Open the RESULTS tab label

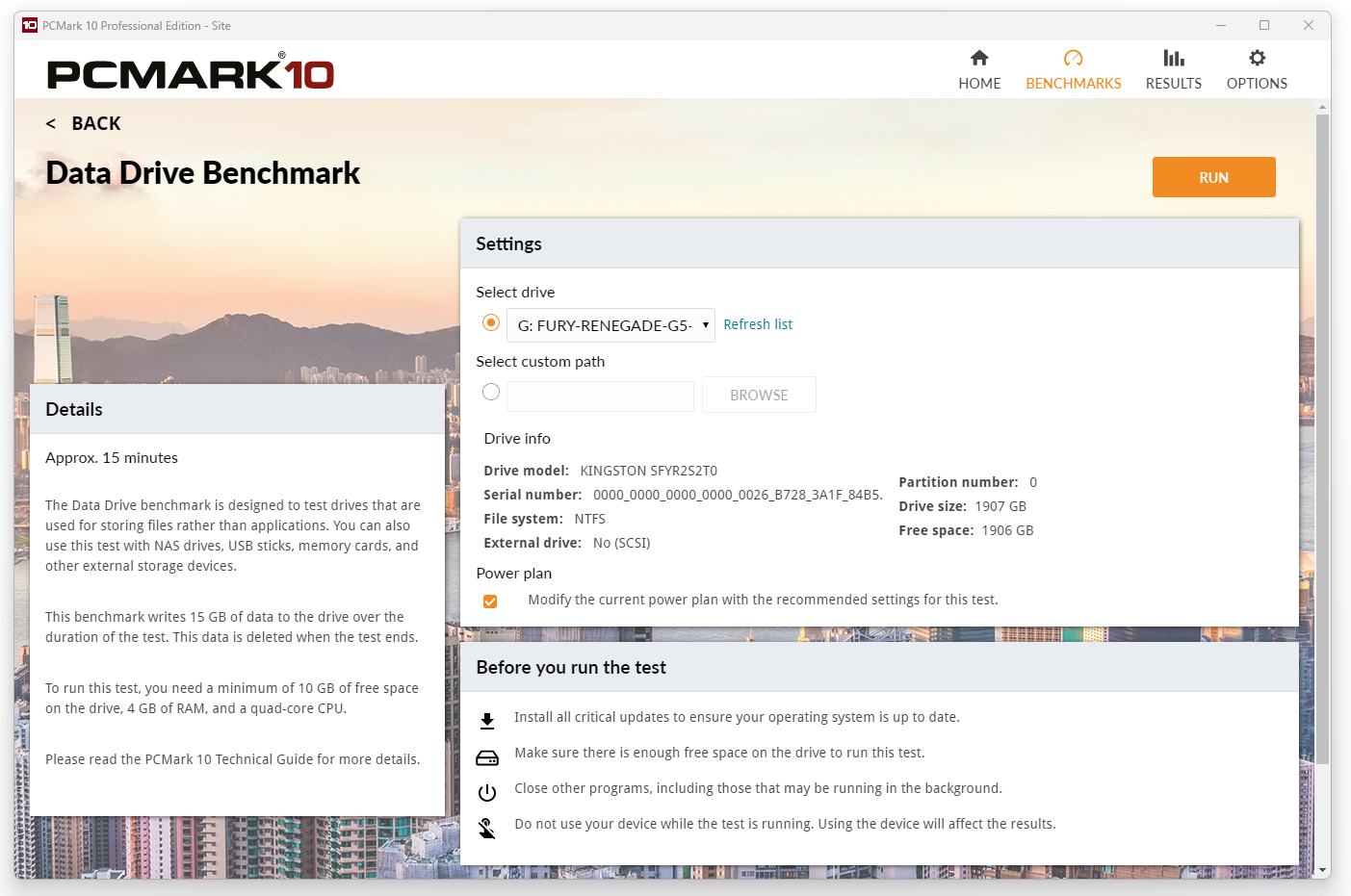coord(1173,84)
